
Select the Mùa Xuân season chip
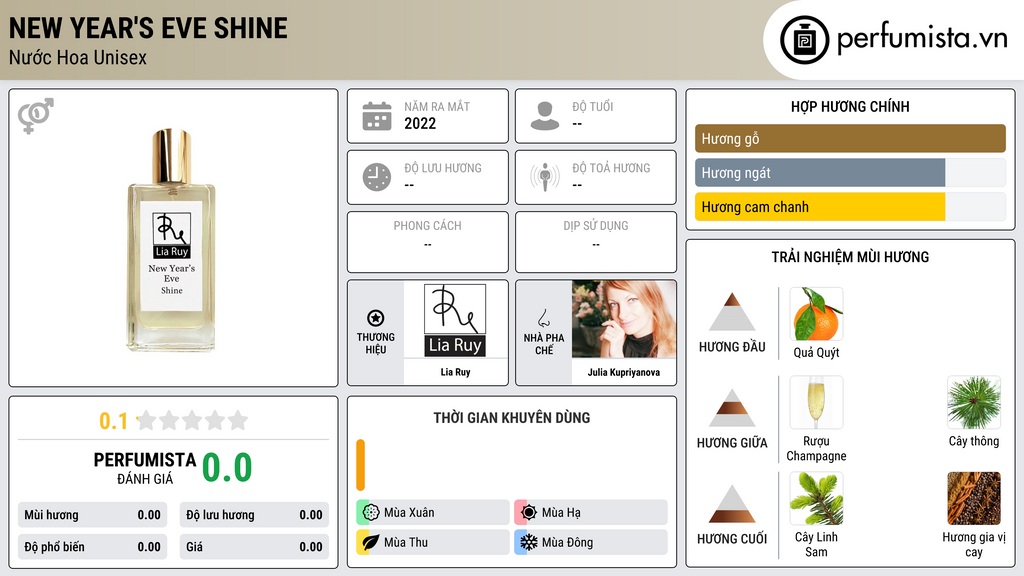pyautogui.click(x=433, y=513)
